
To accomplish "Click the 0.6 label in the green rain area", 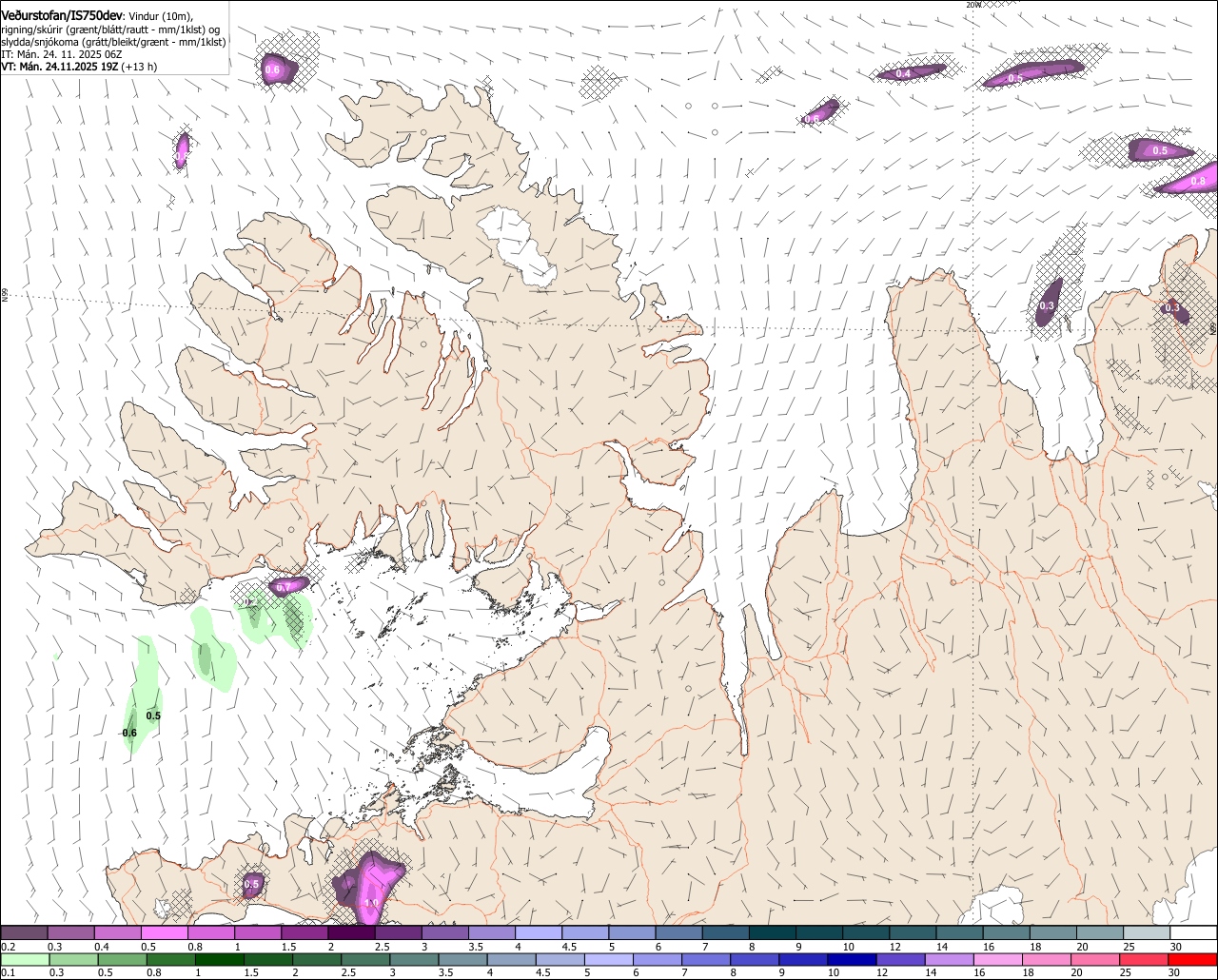I will tap(130, 733).
